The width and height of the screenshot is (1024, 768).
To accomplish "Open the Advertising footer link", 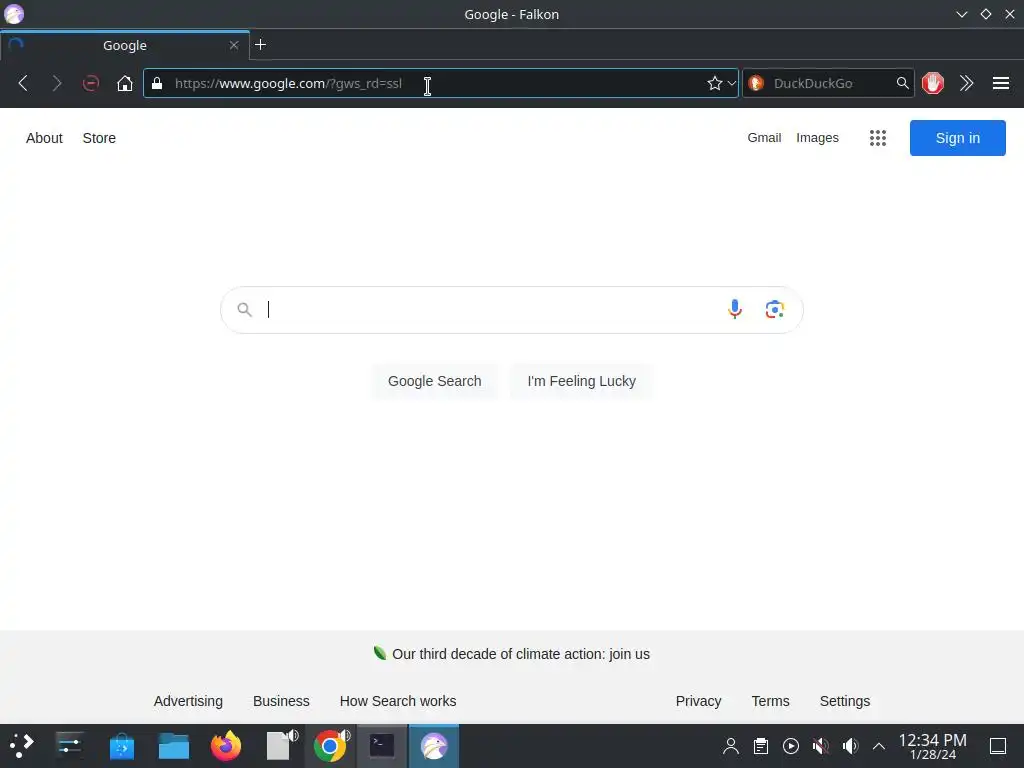I will click(188, 701).
